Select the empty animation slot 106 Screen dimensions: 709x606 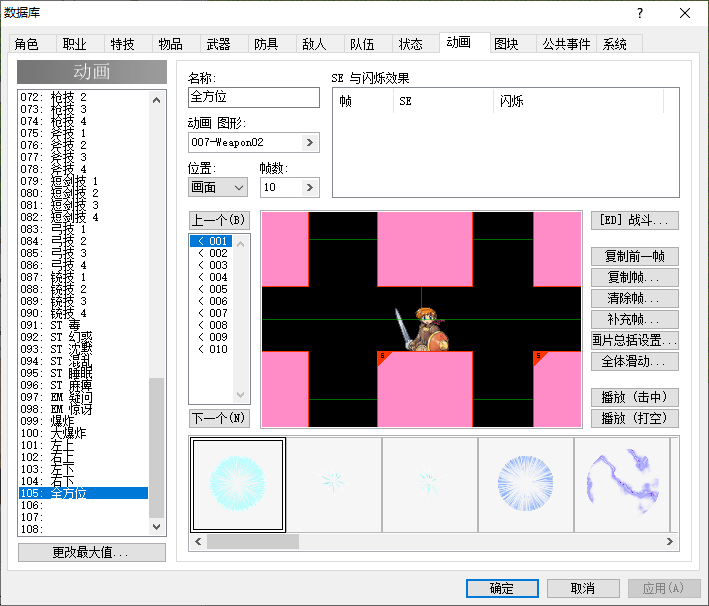point(84,505)
